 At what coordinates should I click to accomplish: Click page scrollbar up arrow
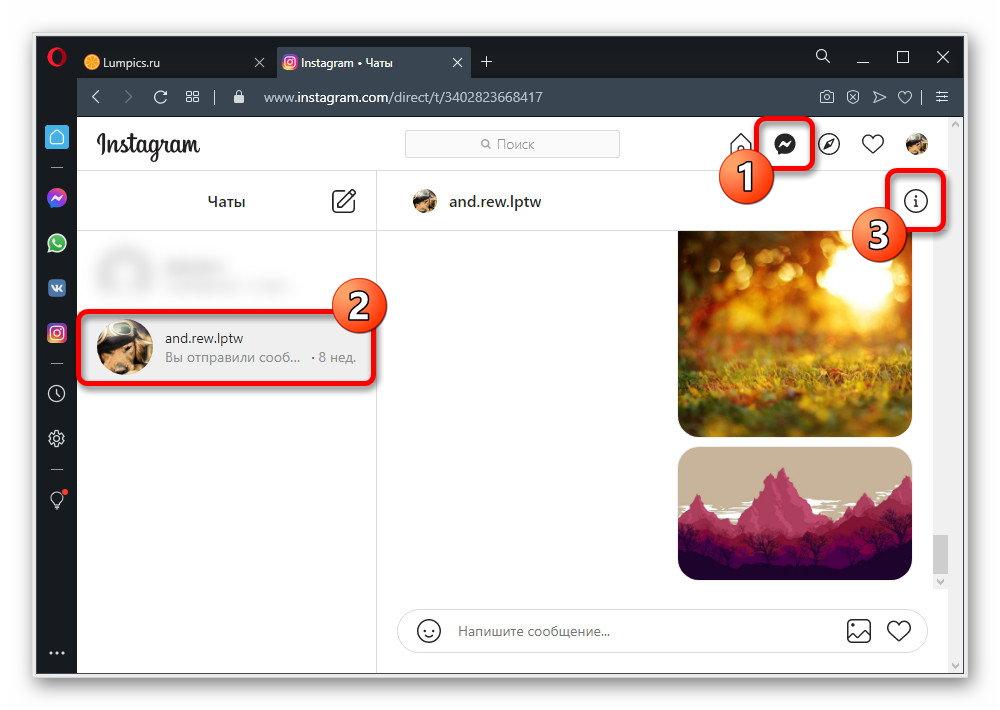click(x=955, y=124)
